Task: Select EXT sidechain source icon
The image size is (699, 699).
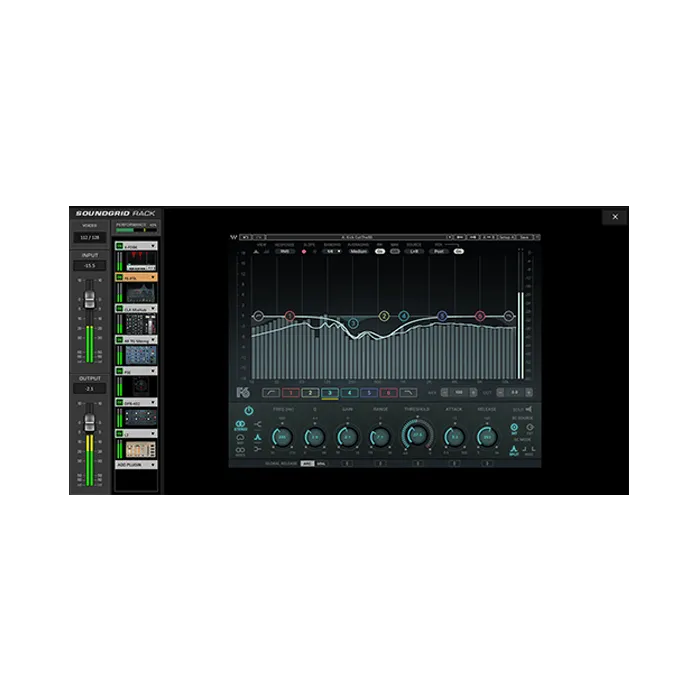Action: coord(530,428)
